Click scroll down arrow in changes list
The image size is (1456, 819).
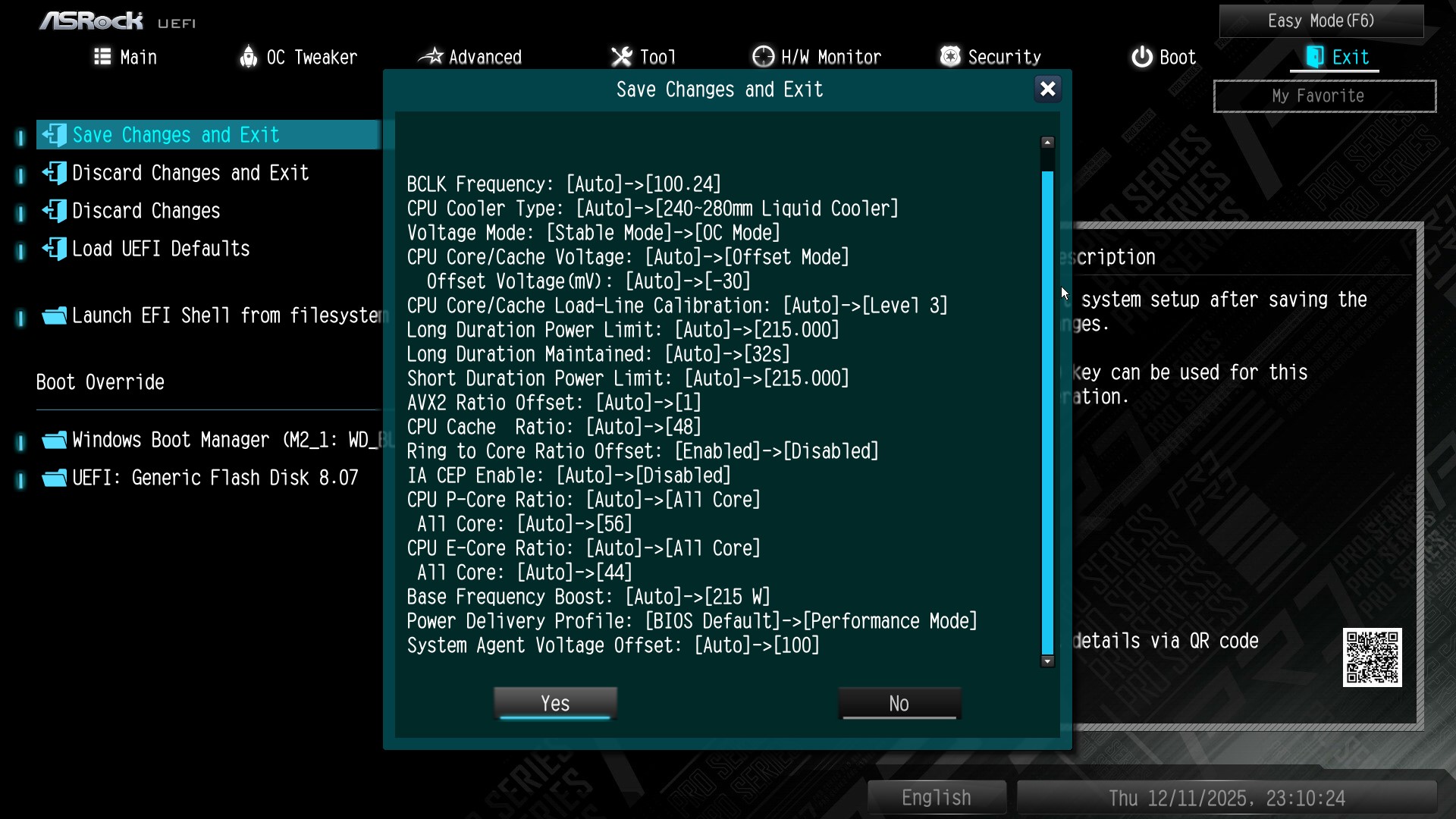1047,661
